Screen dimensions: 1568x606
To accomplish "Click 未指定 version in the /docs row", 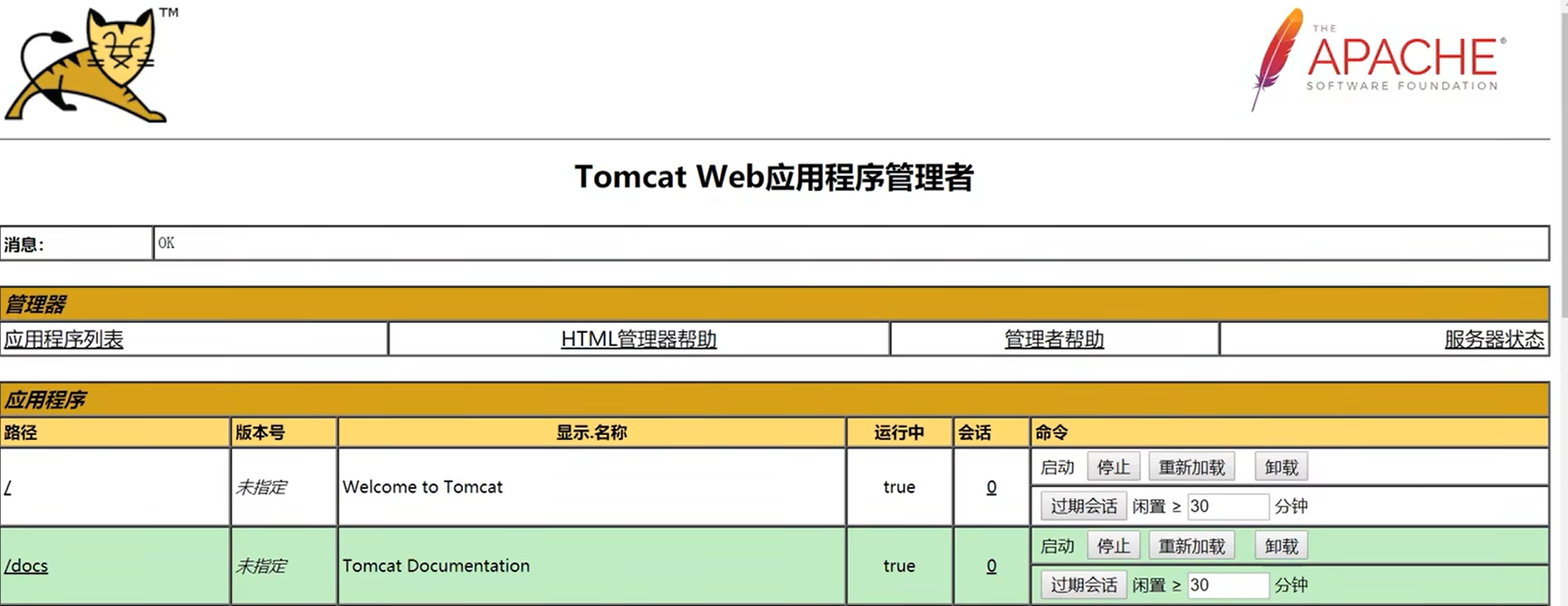I will [x=261, y=566].
